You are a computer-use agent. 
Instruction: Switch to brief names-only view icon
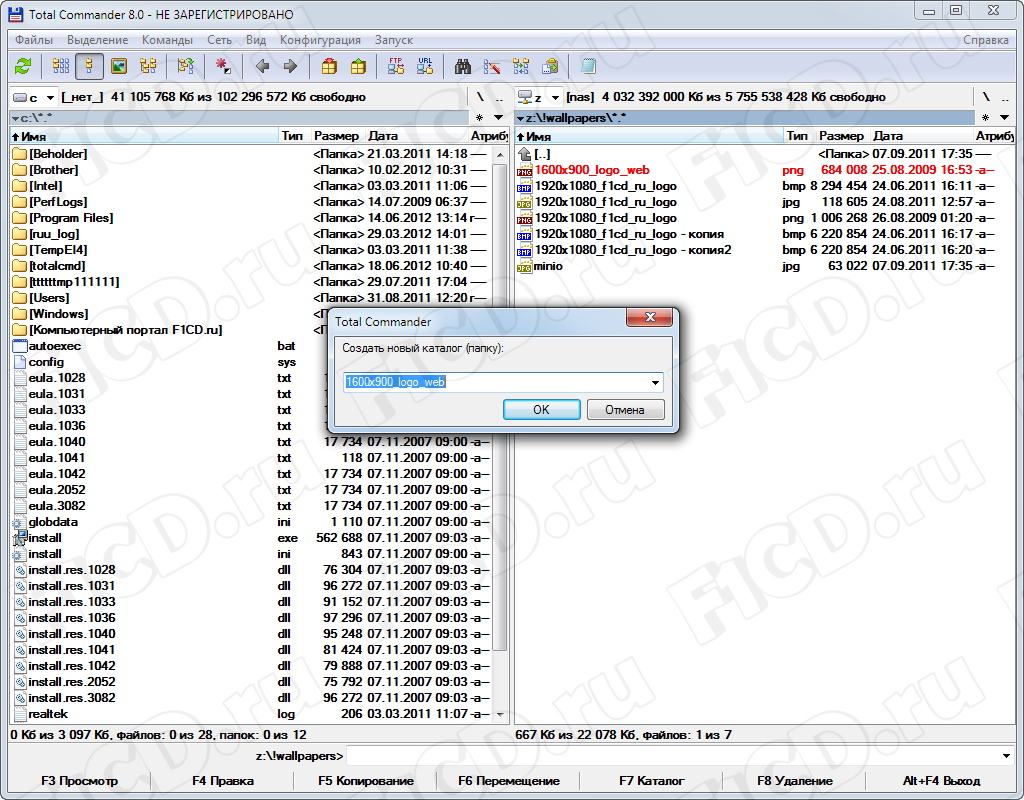(61, 66)
